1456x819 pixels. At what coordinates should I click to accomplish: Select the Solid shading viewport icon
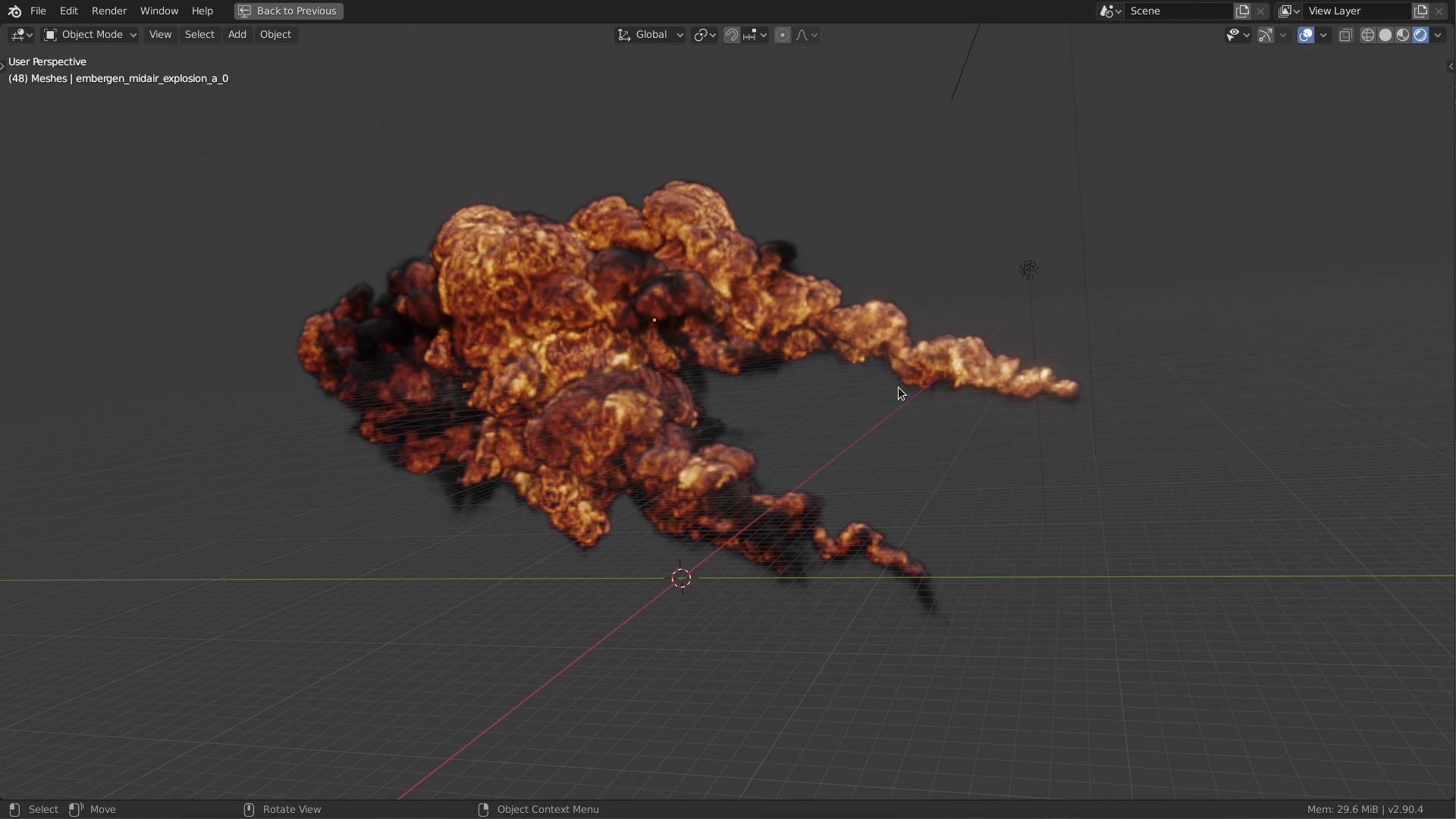pos(1385,34)
